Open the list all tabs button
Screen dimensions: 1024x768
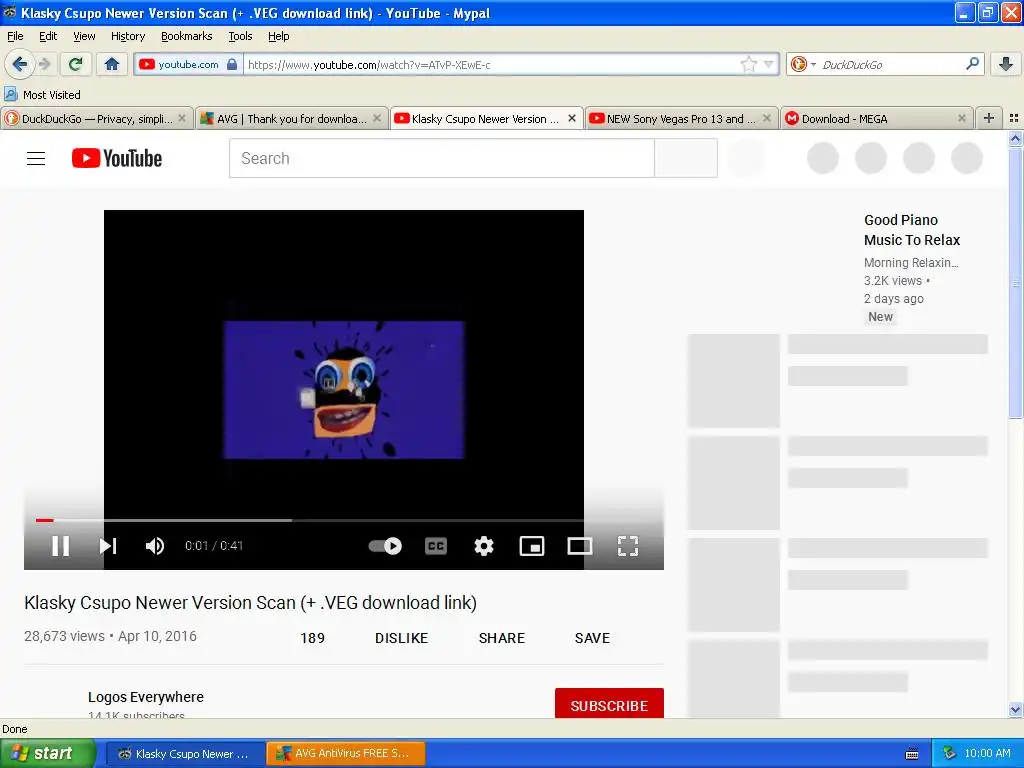(x=1014, y=118)
